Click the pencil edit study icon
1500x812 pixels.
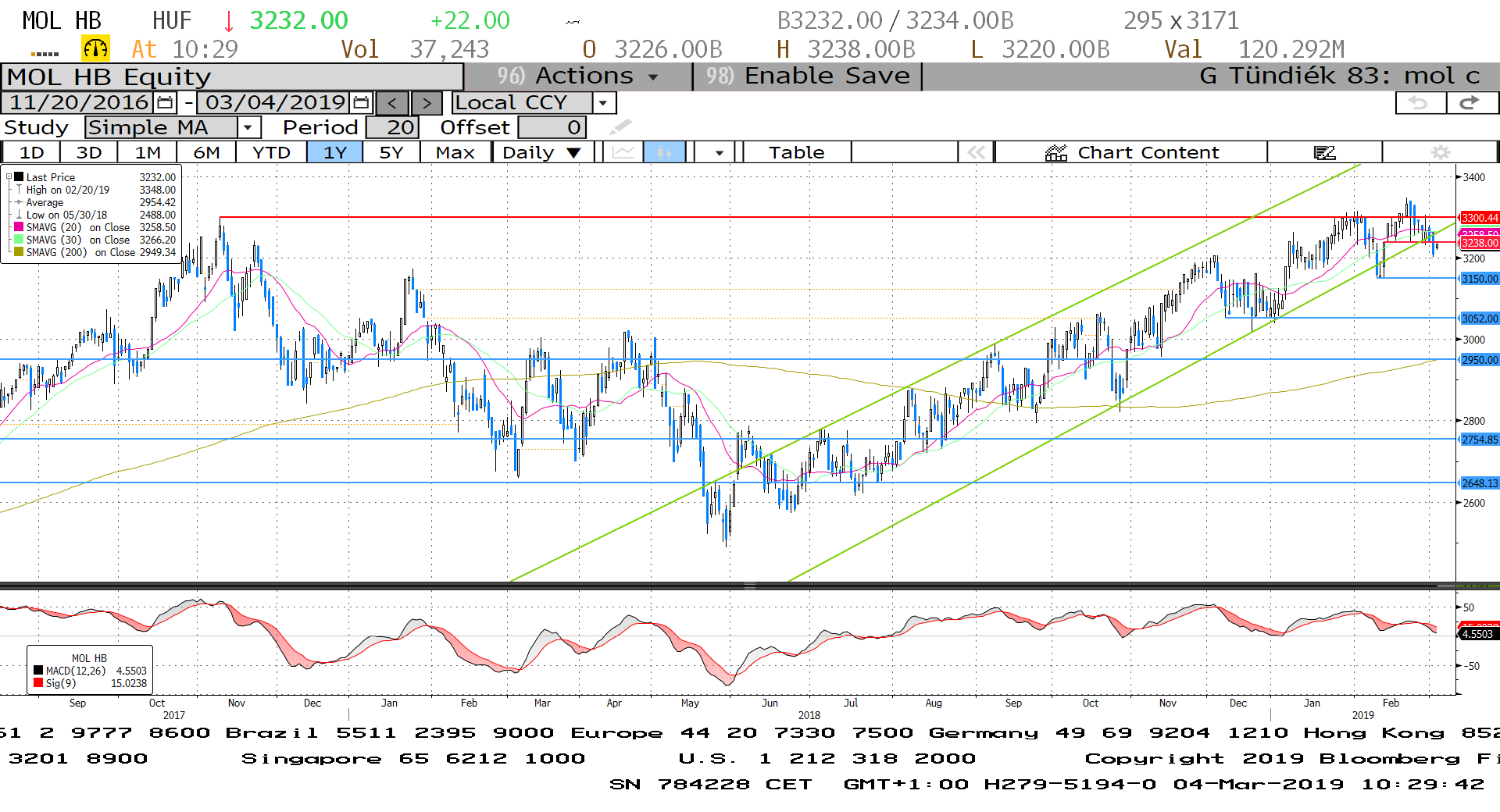pos(620,127)
